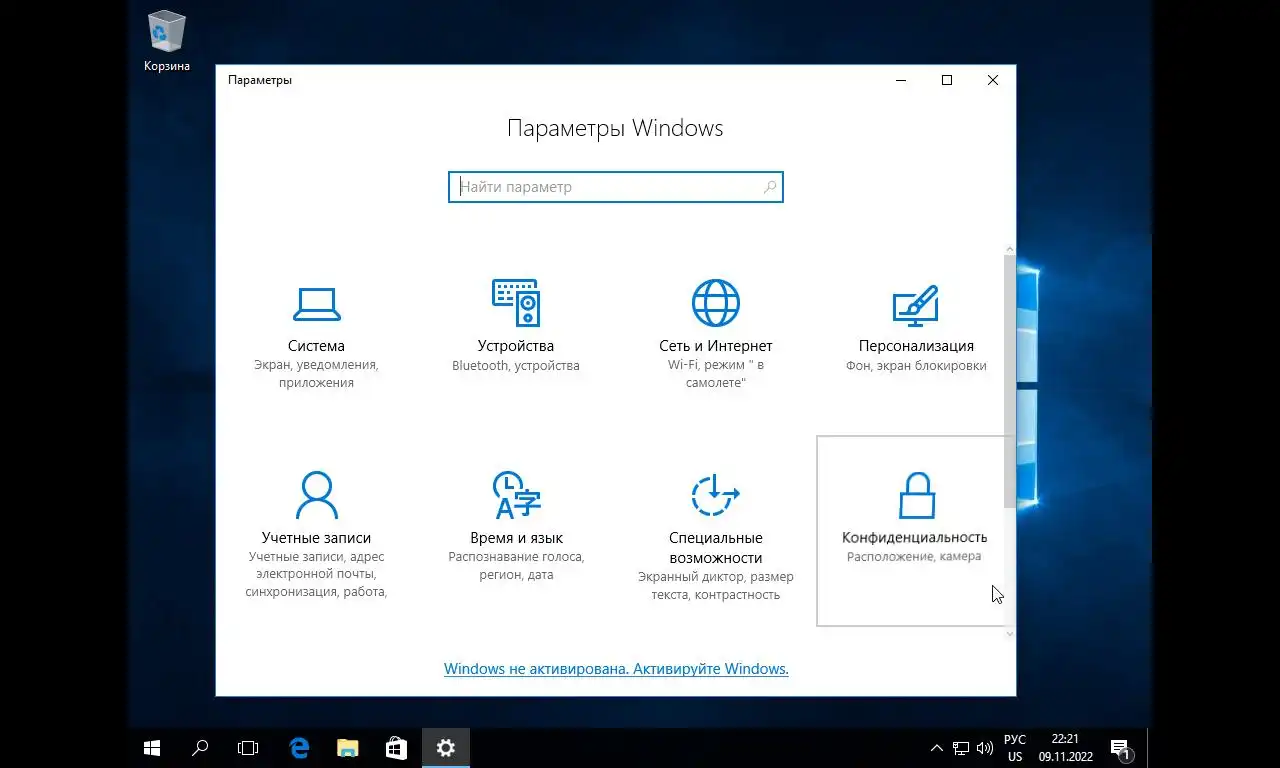Viewport: 1280px width, 768px height.
Task: Open Task View on the taskbar
Action: click(248, 747)
